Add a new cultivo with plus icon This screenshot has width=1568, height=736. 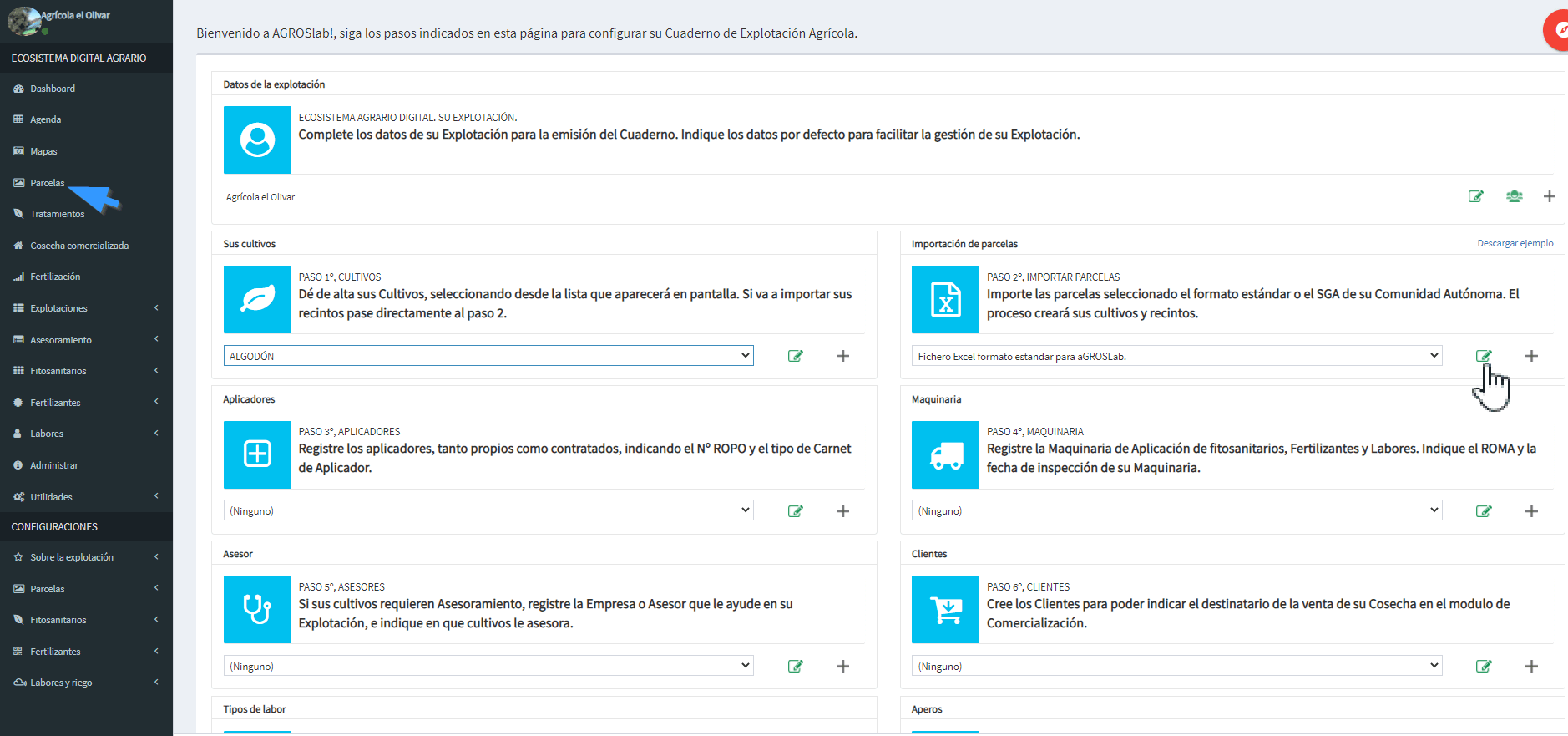pyautogui.click(x=843, y=356)
